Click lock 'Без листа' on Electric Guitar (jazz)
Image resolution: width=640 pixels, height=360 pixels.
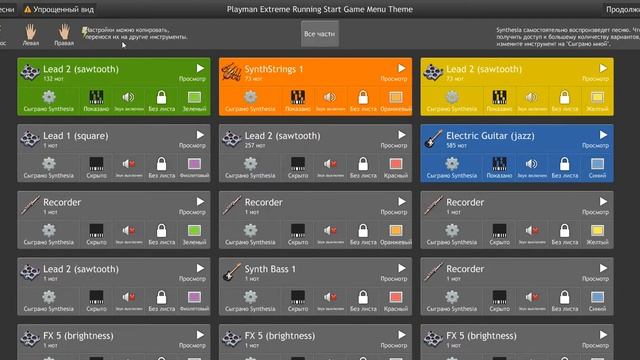564,164
